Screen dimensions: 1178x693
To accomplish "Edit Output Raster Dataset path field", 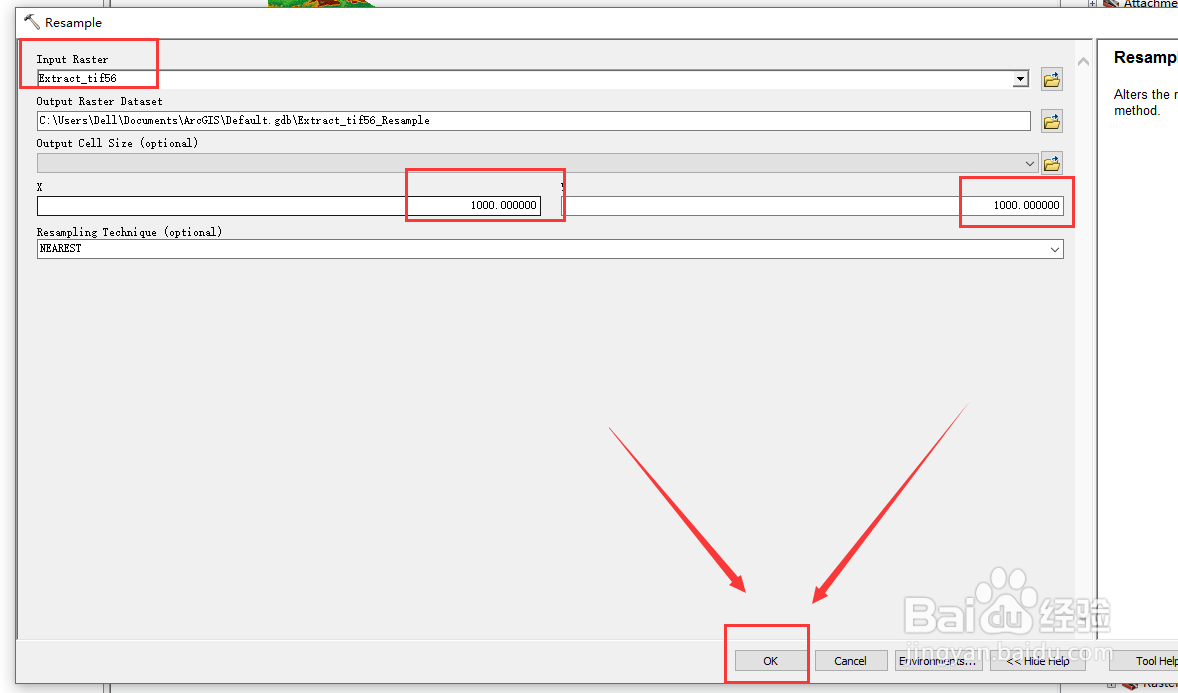I will (x=533, y=120).
